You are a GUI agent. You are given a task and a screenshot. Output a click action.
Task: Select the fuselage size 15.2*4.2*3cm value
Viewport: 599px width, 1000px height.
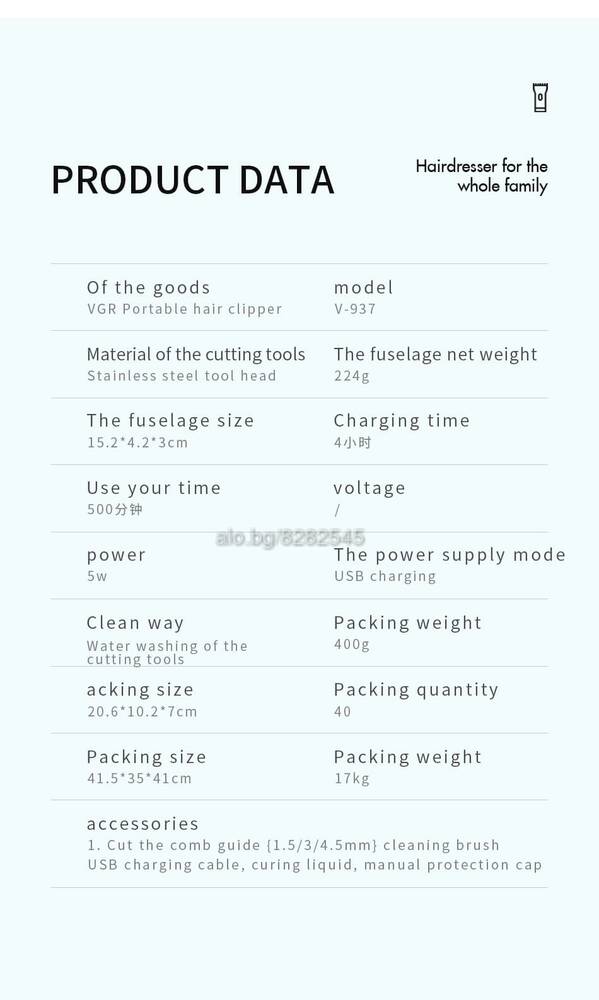tap(138, 443)
